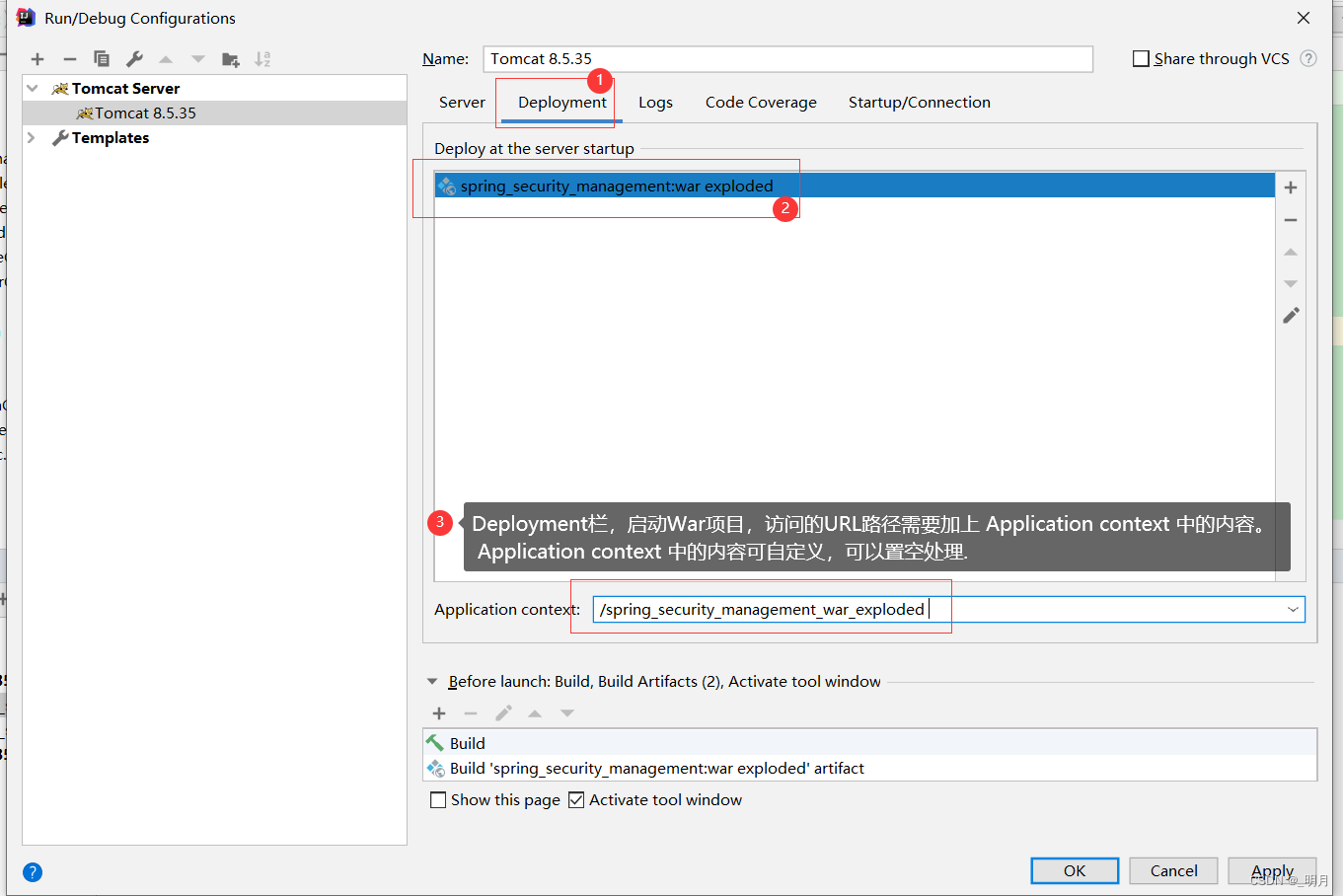Open Application context dropdown arrow
The width and height of the screenshot is (1343, 896).
[1293, 610]
